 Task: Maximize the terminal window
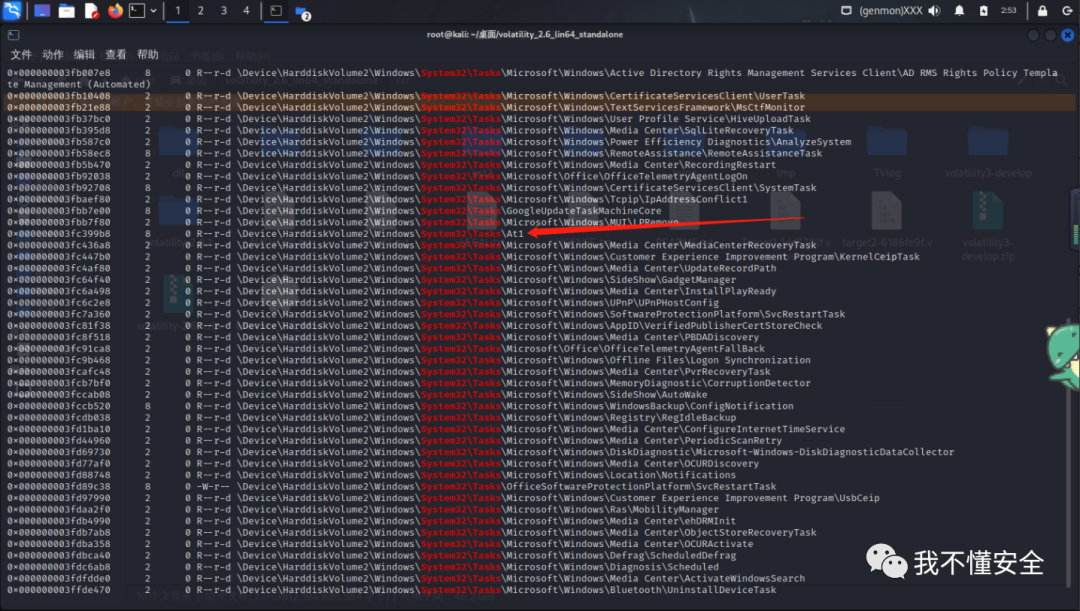tap(1050, 34)
